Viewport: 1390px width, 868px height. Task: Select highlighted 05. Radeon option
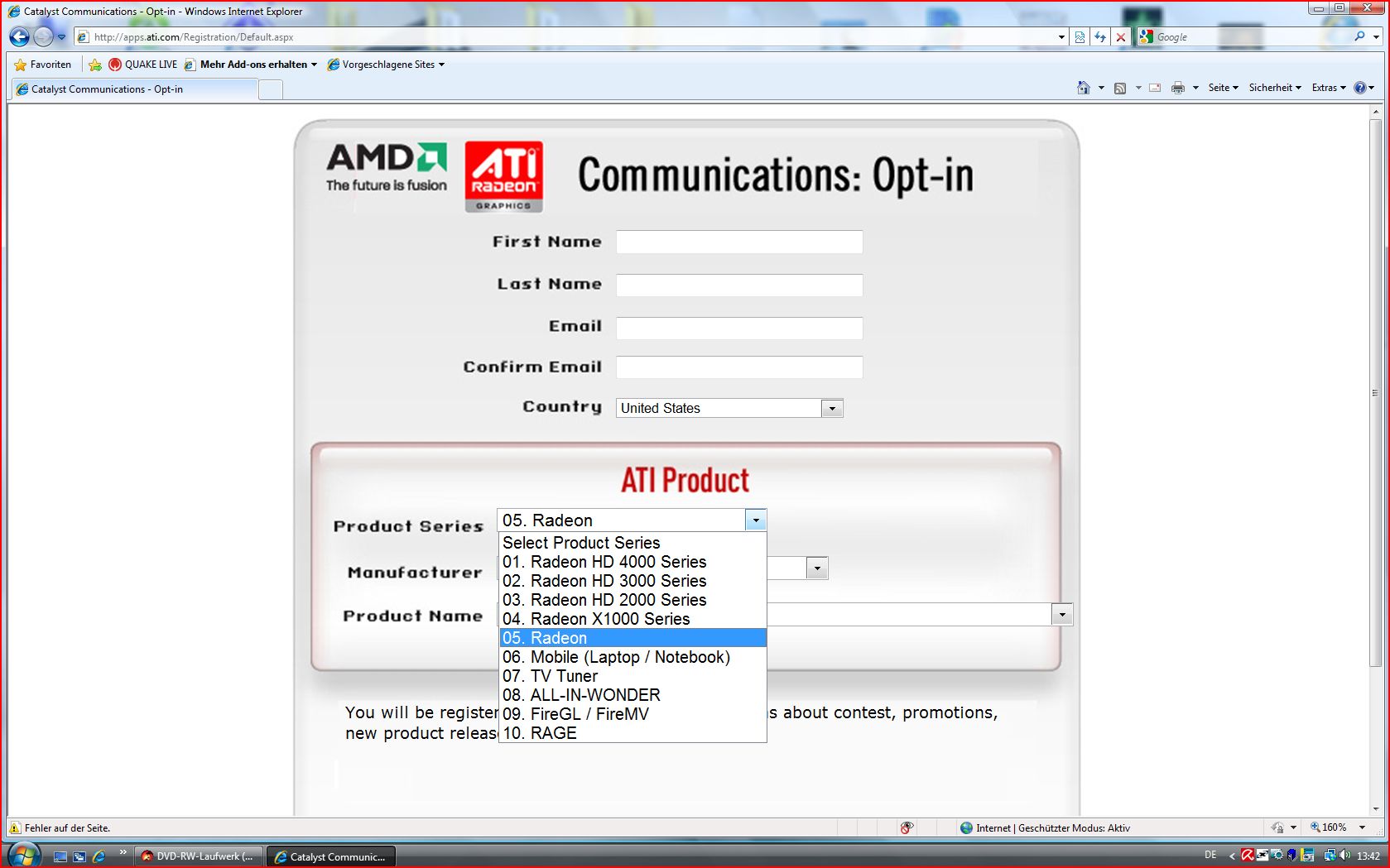(x=632, y=638)
